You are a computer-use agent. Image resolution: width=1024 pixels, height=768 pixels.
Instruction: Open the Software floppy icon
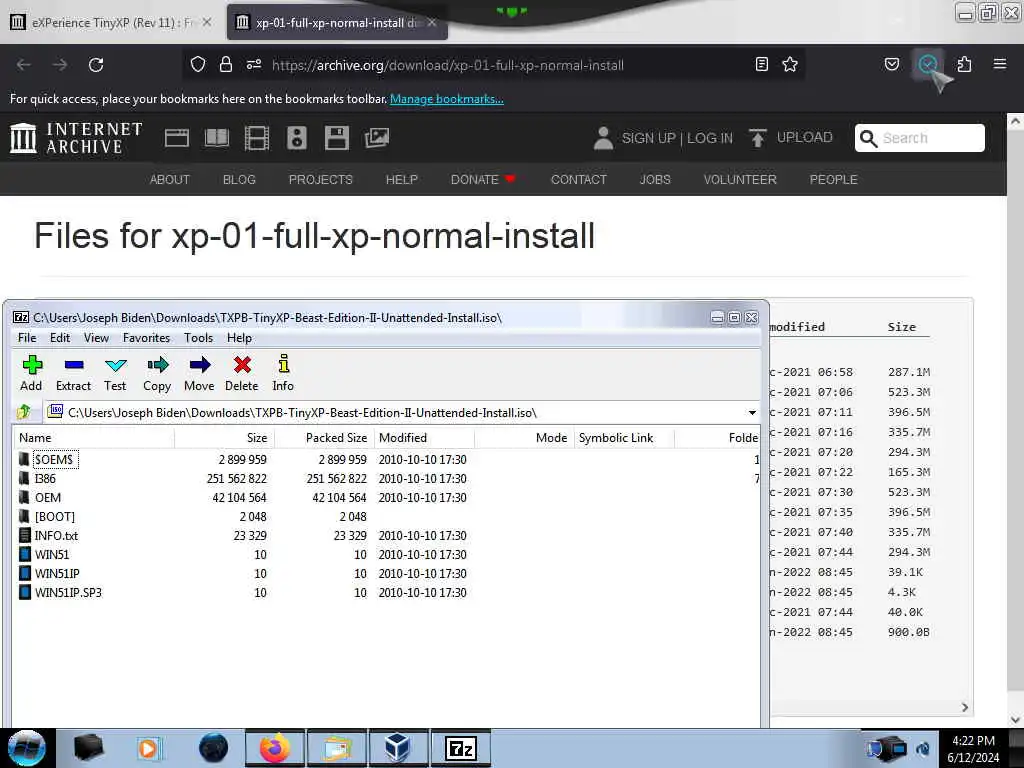336,138
